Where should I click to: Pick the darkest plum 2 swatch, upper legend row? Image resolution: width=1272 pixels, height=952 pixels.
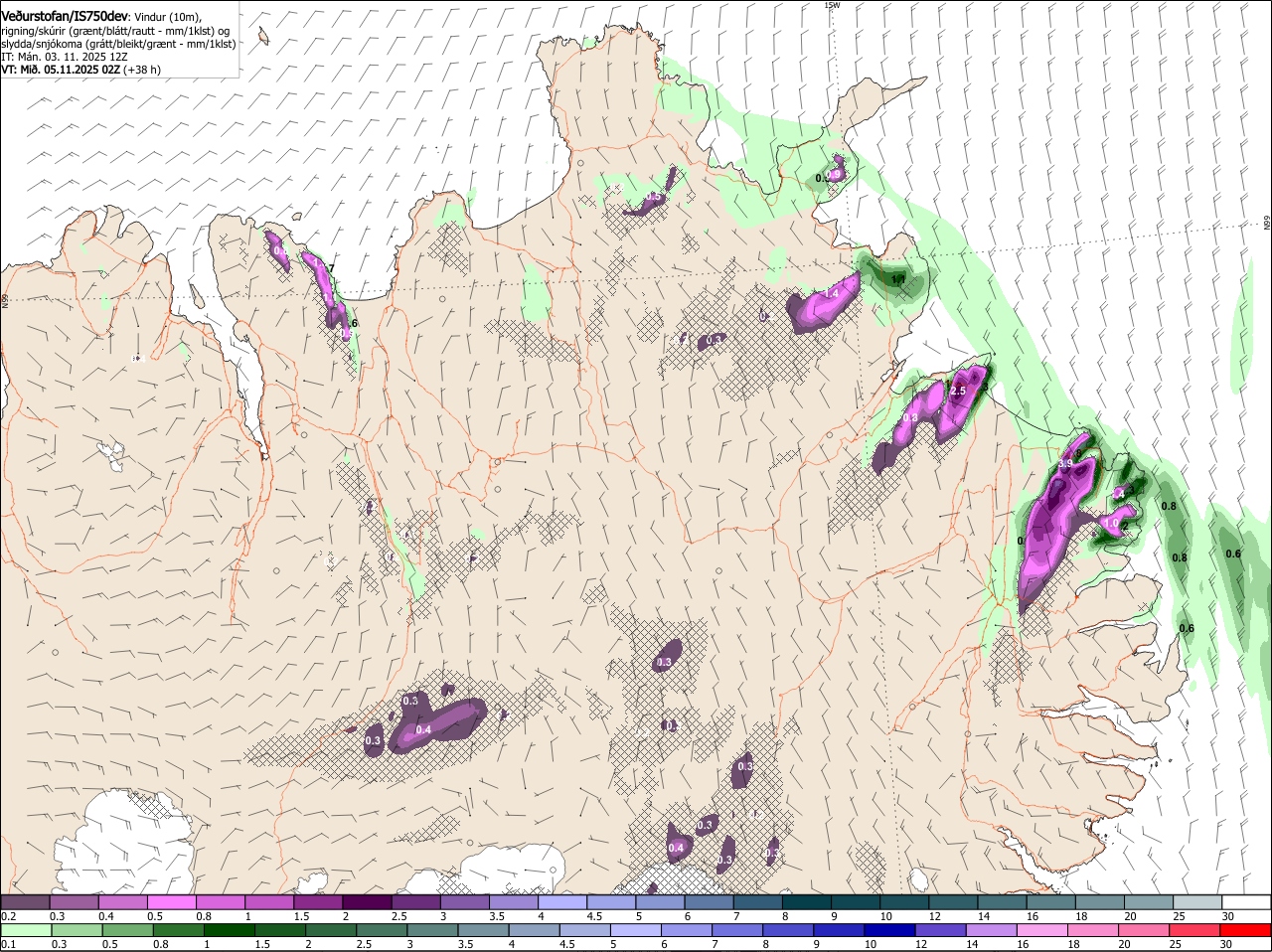[x=367, y=901]
